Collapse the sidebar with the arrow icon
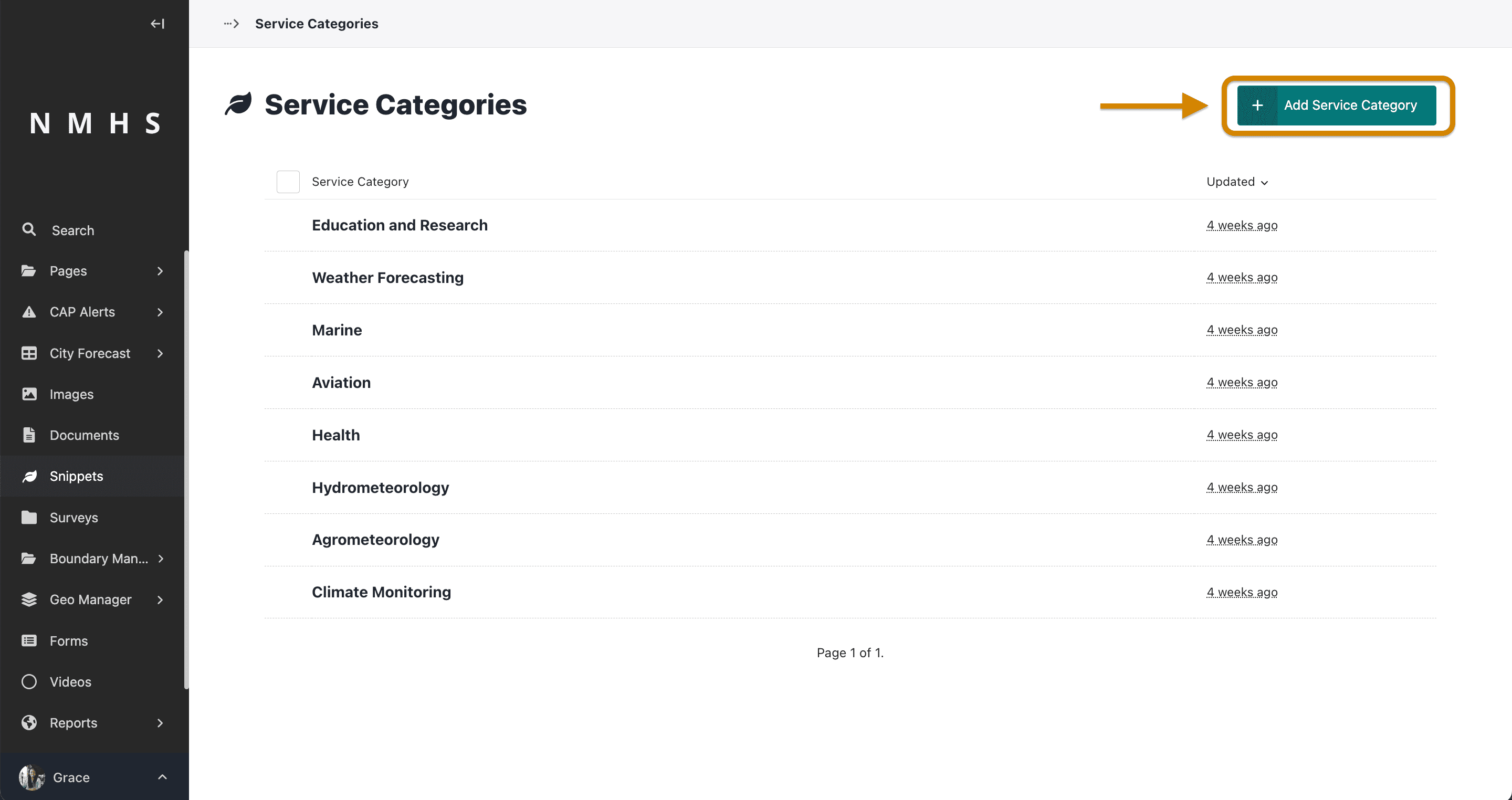 (157, 24)
